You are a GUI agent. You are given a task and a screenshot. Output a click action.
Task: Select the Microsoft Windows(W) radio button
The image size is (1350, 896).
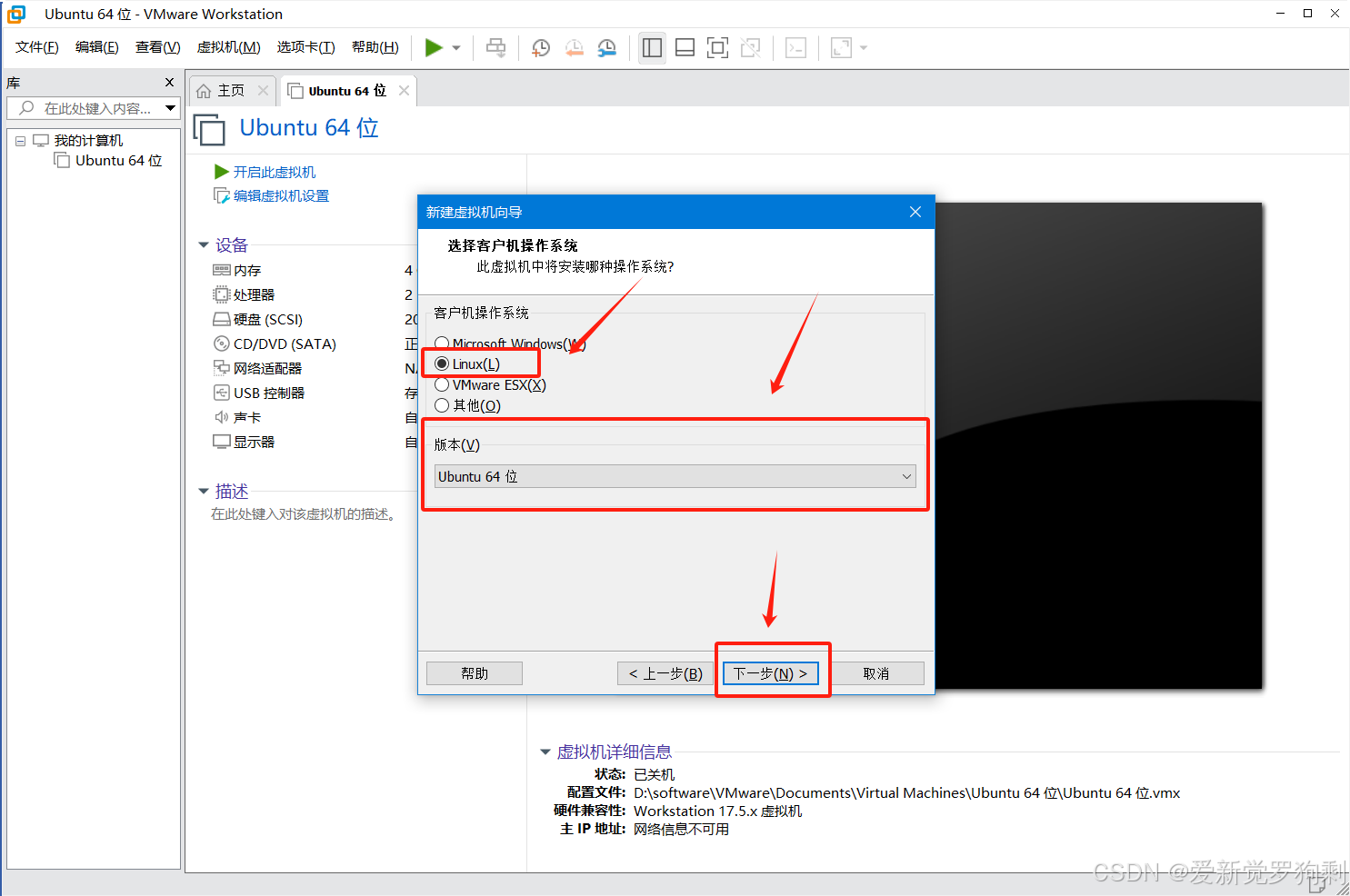(x=442, y=343)
